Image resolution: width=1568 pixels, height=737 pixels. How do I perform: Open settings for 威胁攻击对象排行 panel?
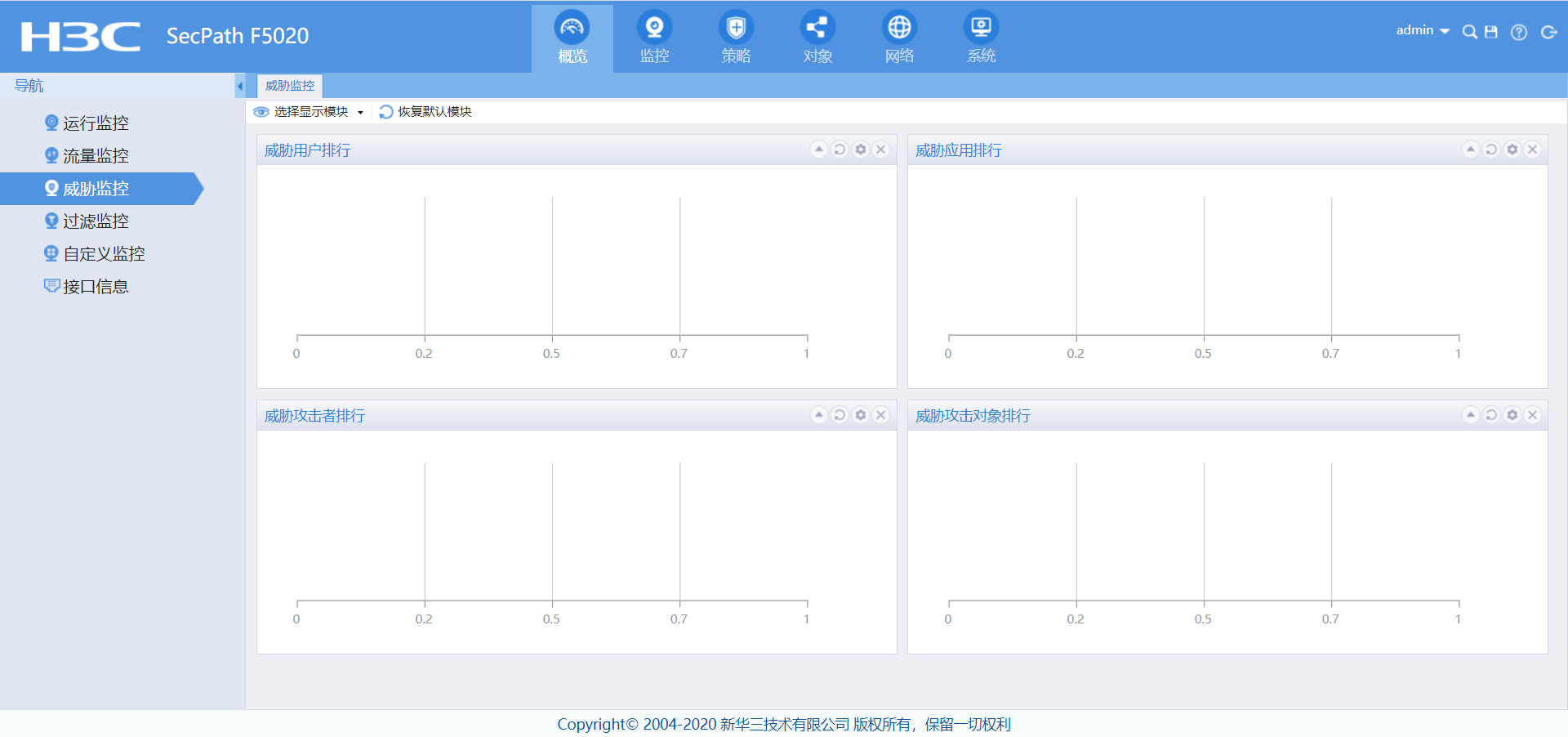pyautogui.click(x=1512, y=415)
